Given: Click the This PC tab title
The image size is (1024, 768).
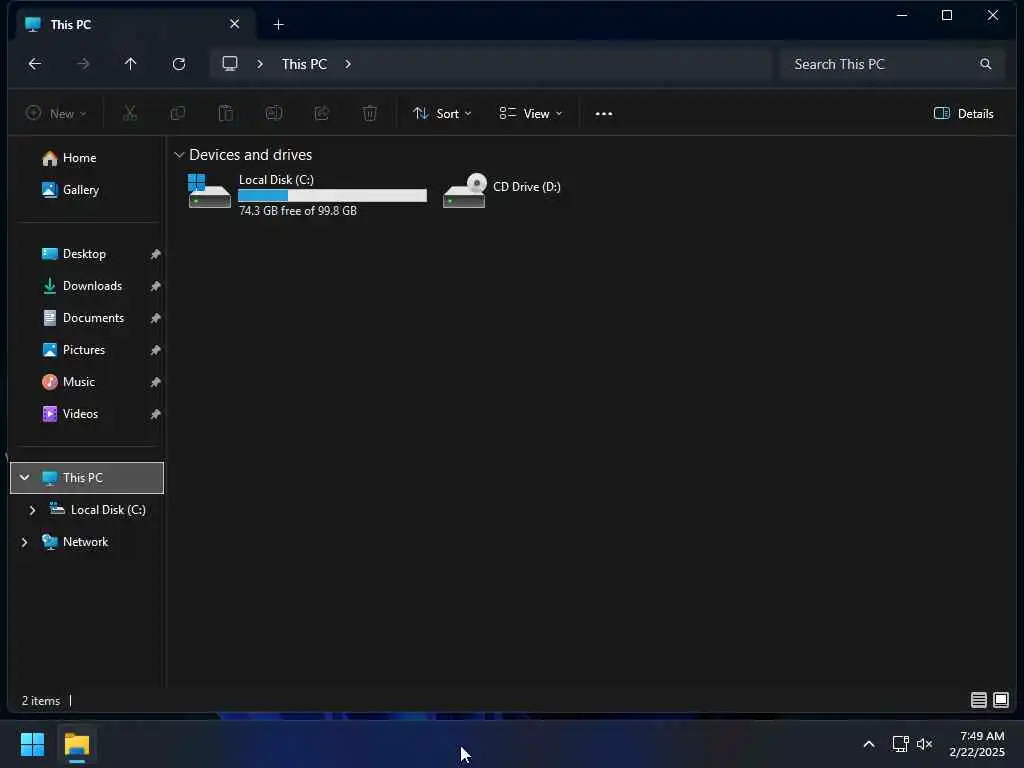Looking at the screenshot, I should tap(71, 24).
